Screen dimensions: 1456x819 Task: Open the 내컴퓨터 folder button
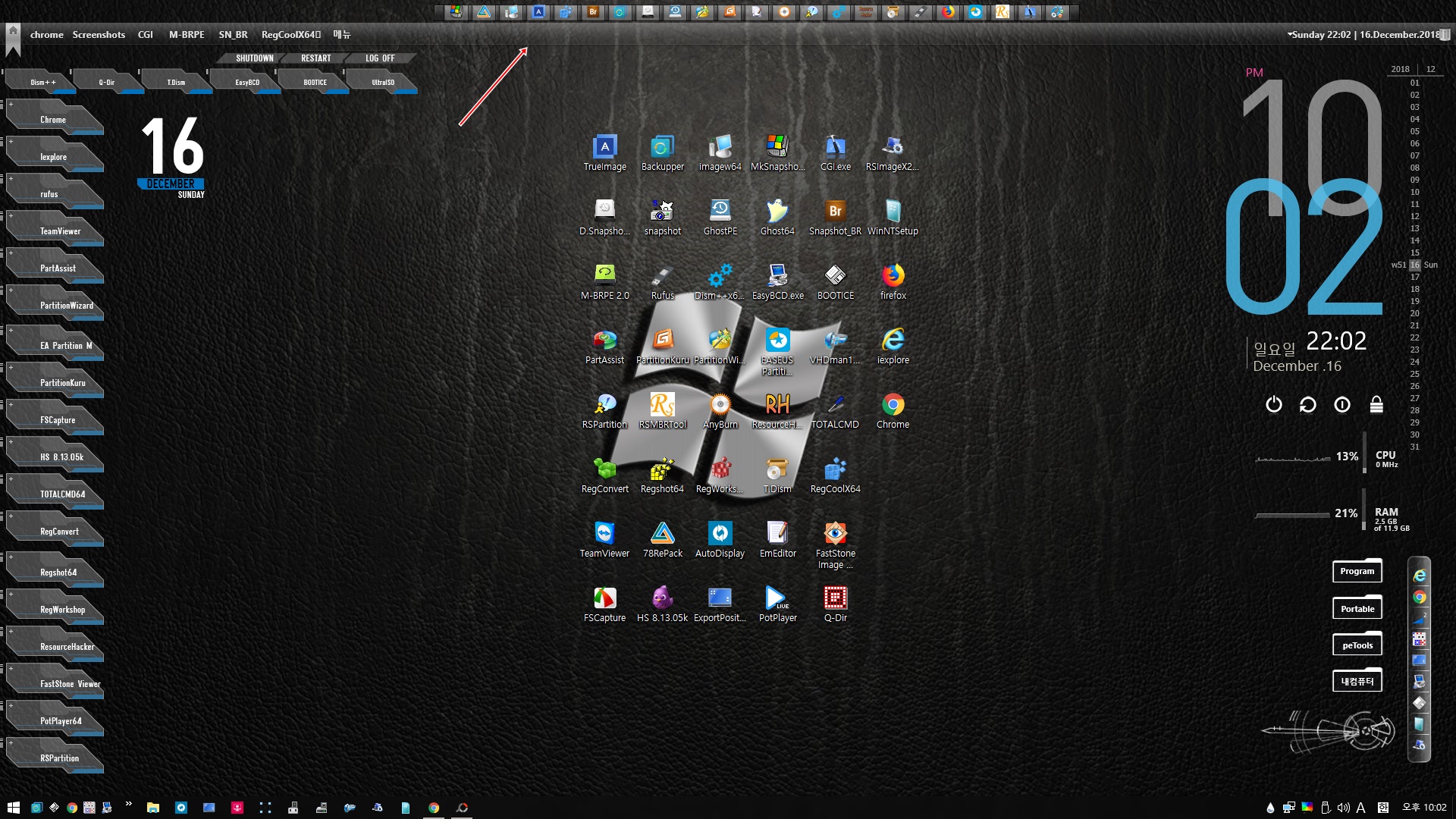pyautogui.click(x=1357, y=681)
